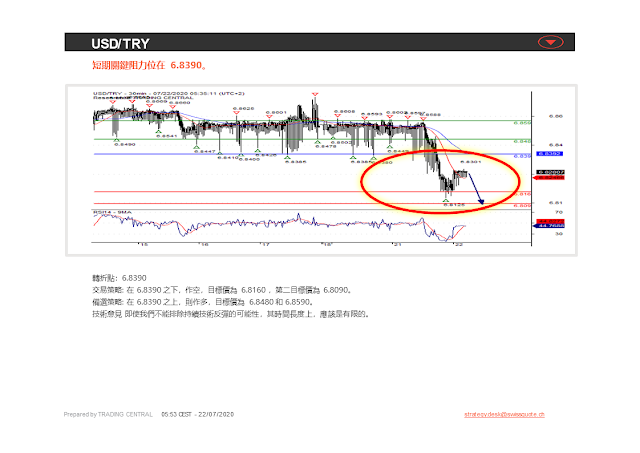Screen dimensions: 640x453
Task: Select the alternative line with 6.8480 and 6.8590
Action: click(203, 302)
